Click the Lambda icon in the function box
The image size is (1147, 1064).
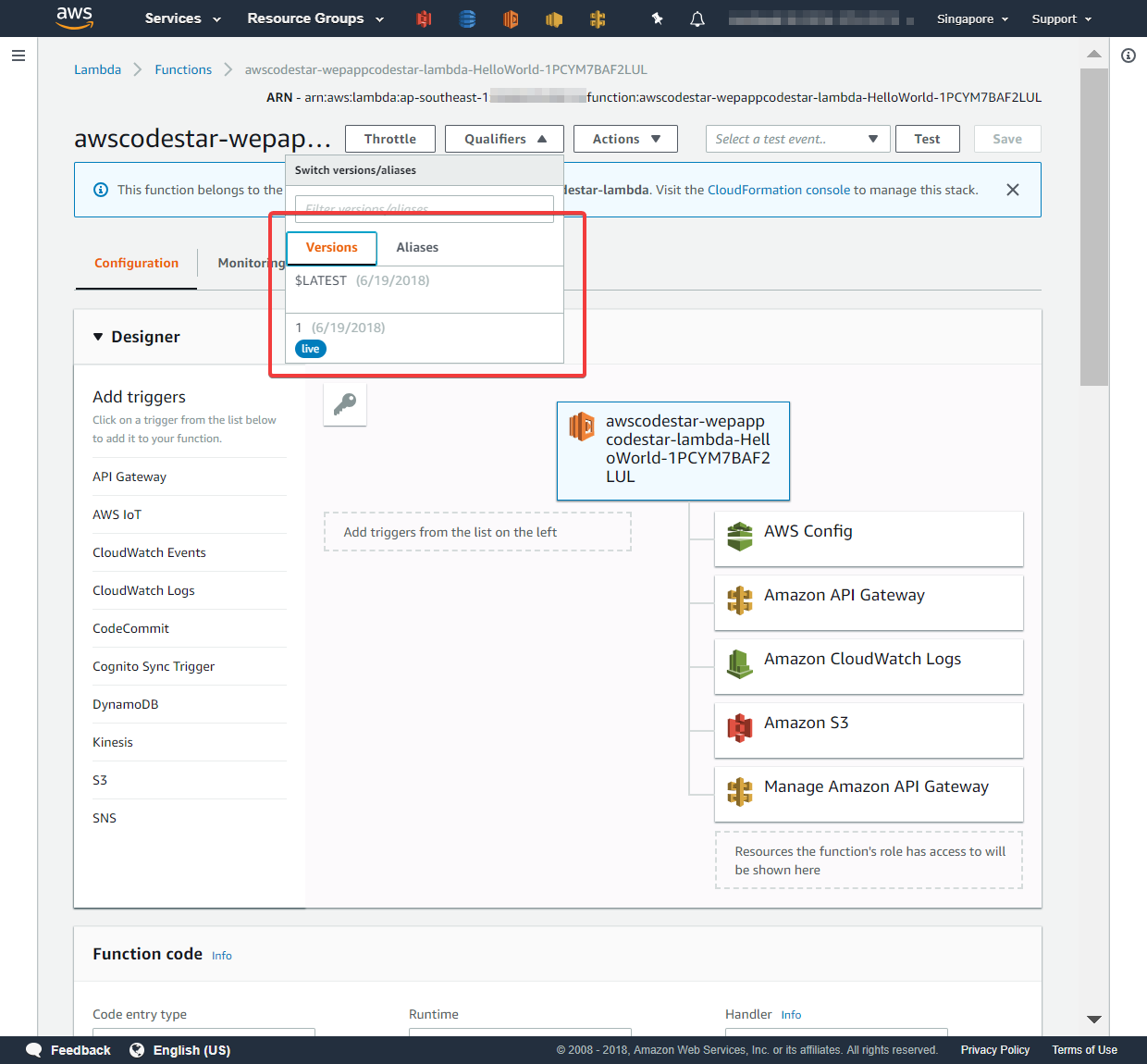583,426
